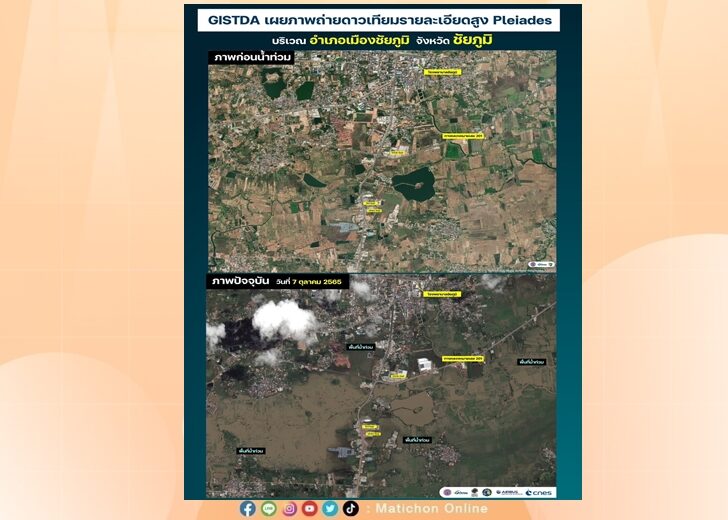Screen dimensions: 728x520
Task: Open the red YouTube icon
Action: coord(309,508)
